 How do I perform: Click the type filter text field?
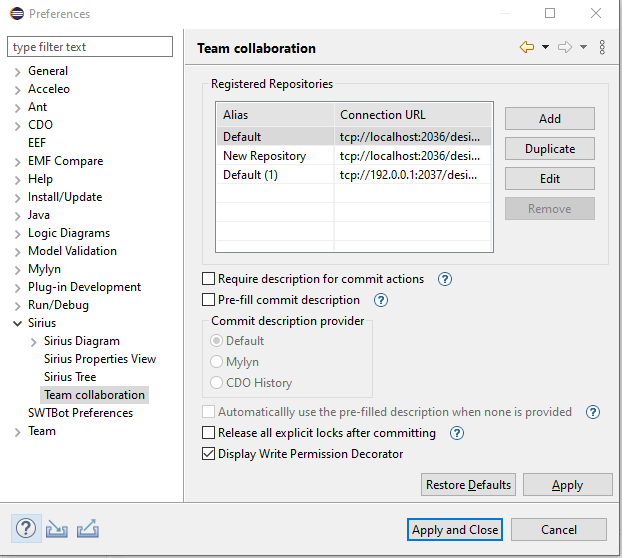coord(90,47)
